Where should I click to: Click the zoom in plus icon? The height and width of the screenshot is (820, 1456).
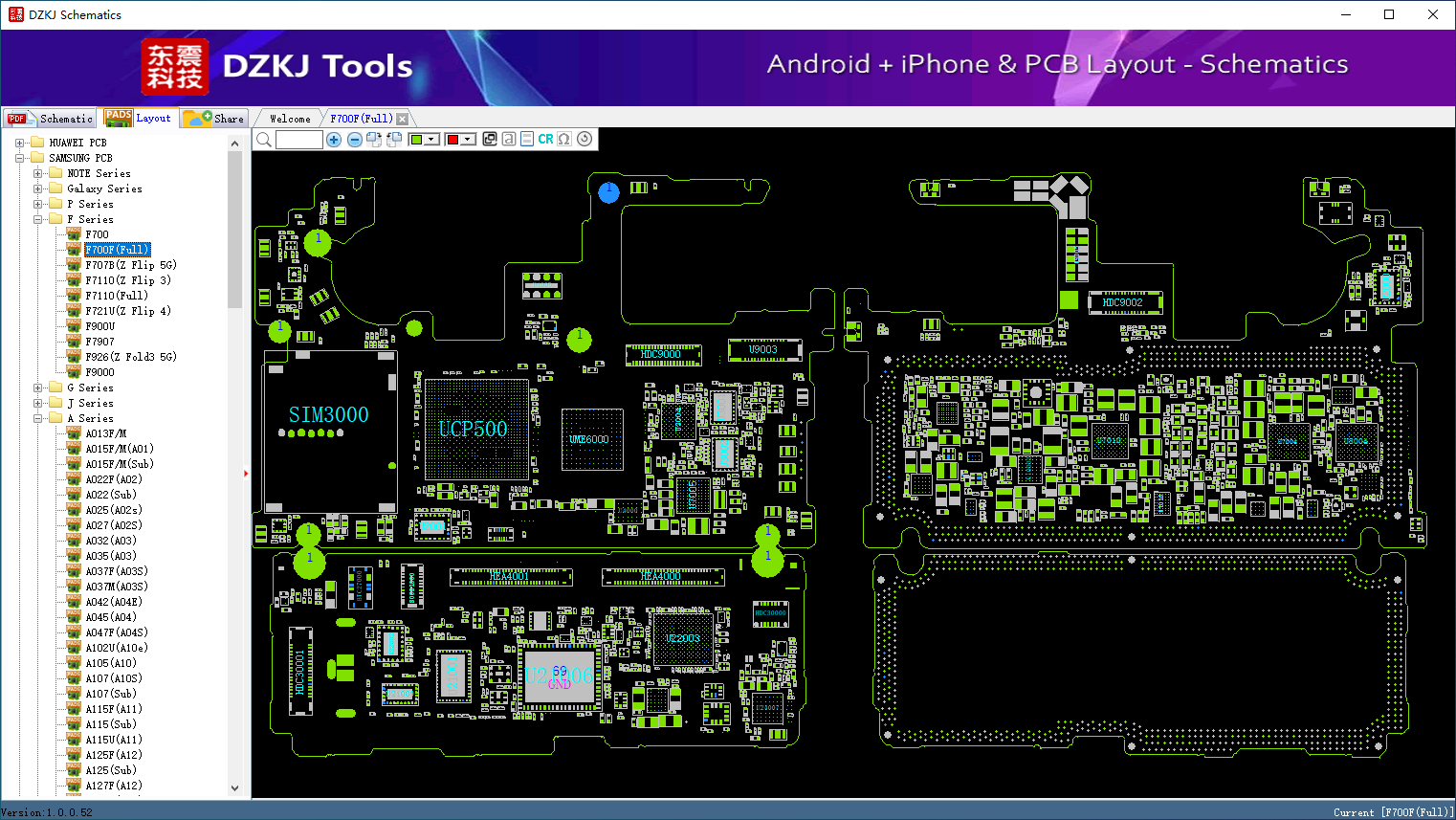(x=334, y=140)
